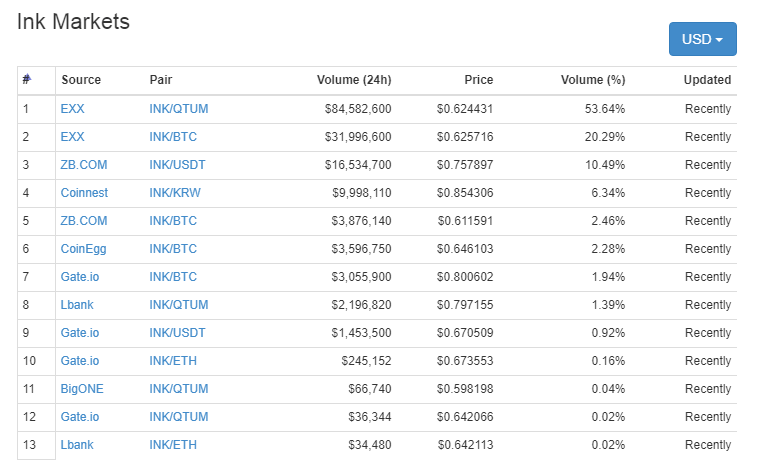Select volume value $3,876,140
This screenshot has width=757, height=471.
[361, 221]
